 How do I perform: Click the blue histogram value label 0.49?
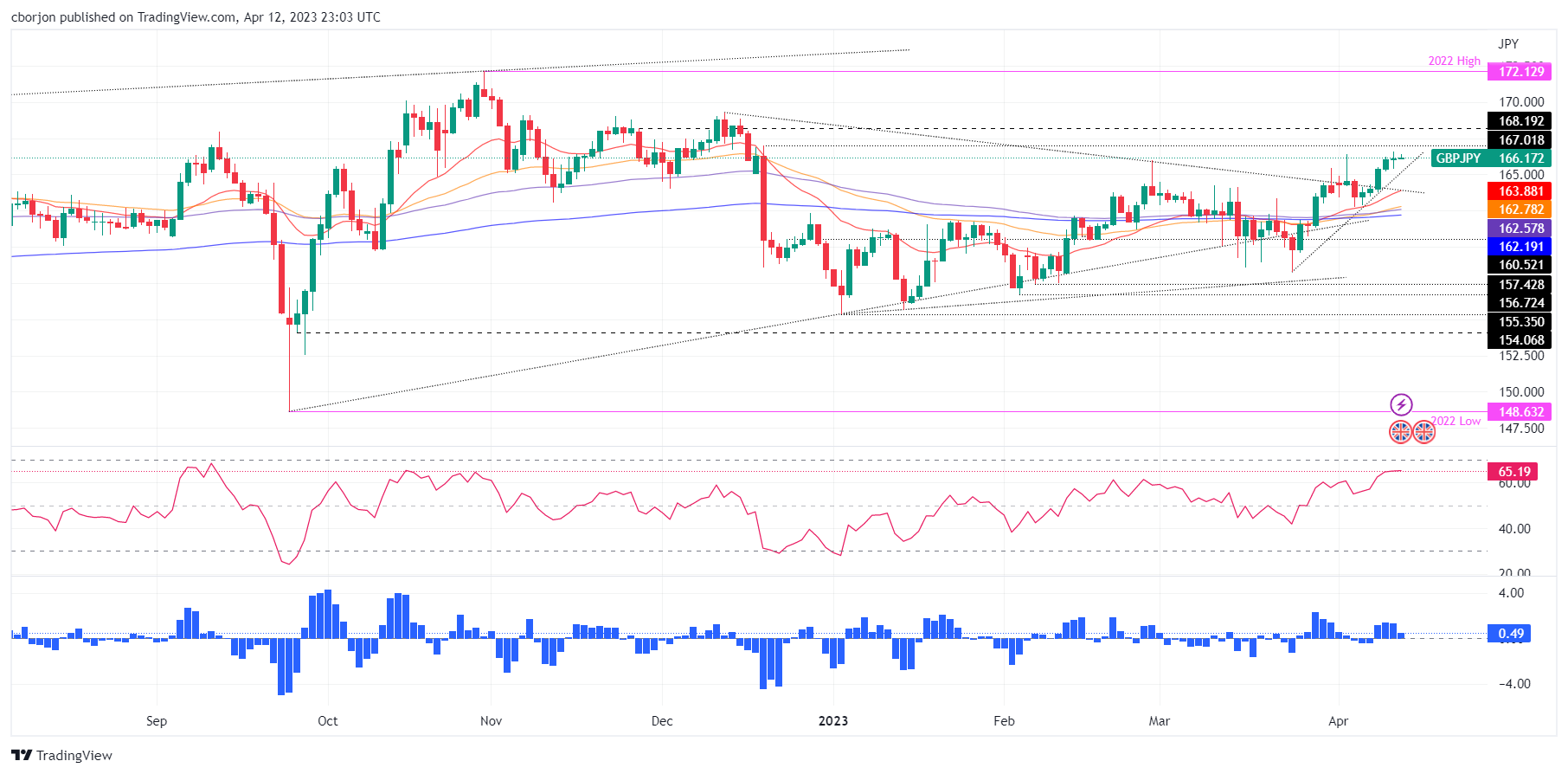pos(1510,634)
